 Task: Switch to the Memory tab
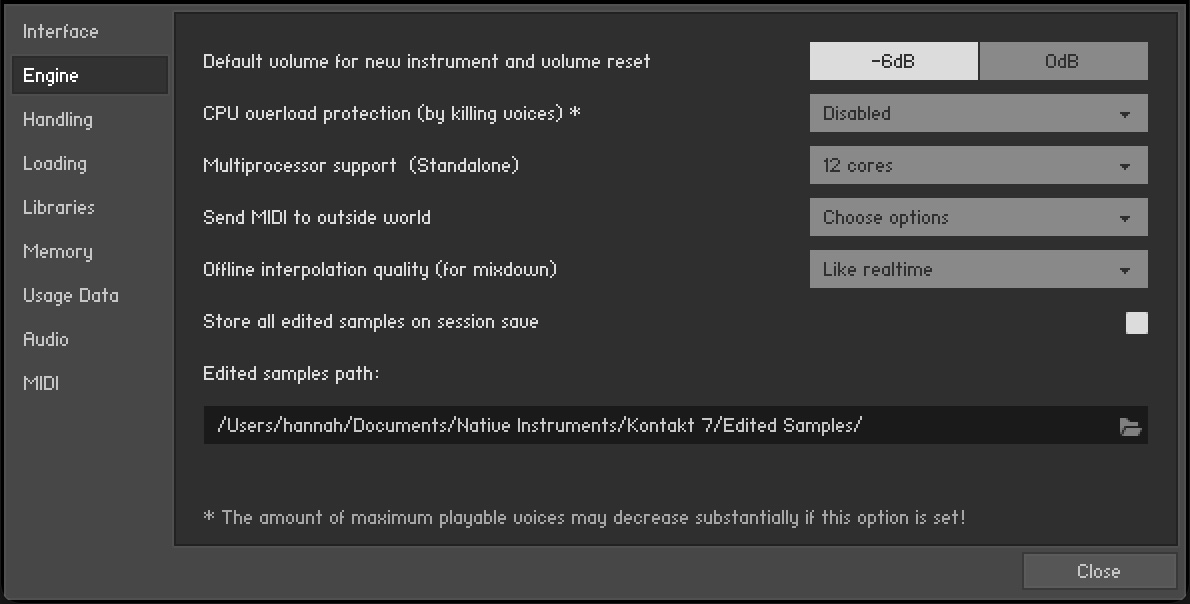click(58, 252)
